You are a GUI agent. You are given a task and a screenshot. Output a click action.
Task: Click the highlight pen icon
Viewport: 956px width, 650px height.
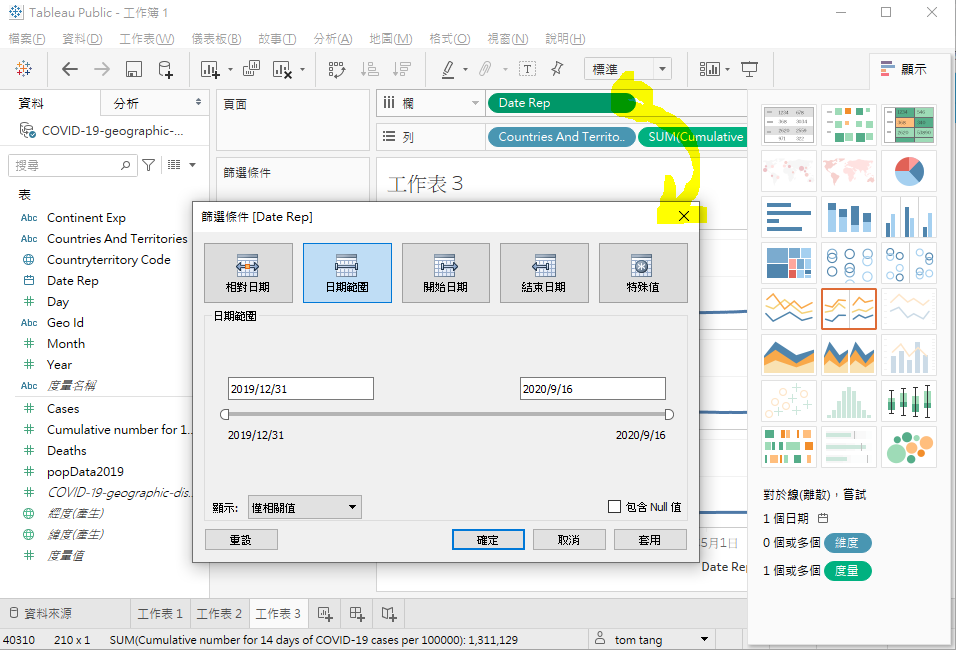[448, 70]
